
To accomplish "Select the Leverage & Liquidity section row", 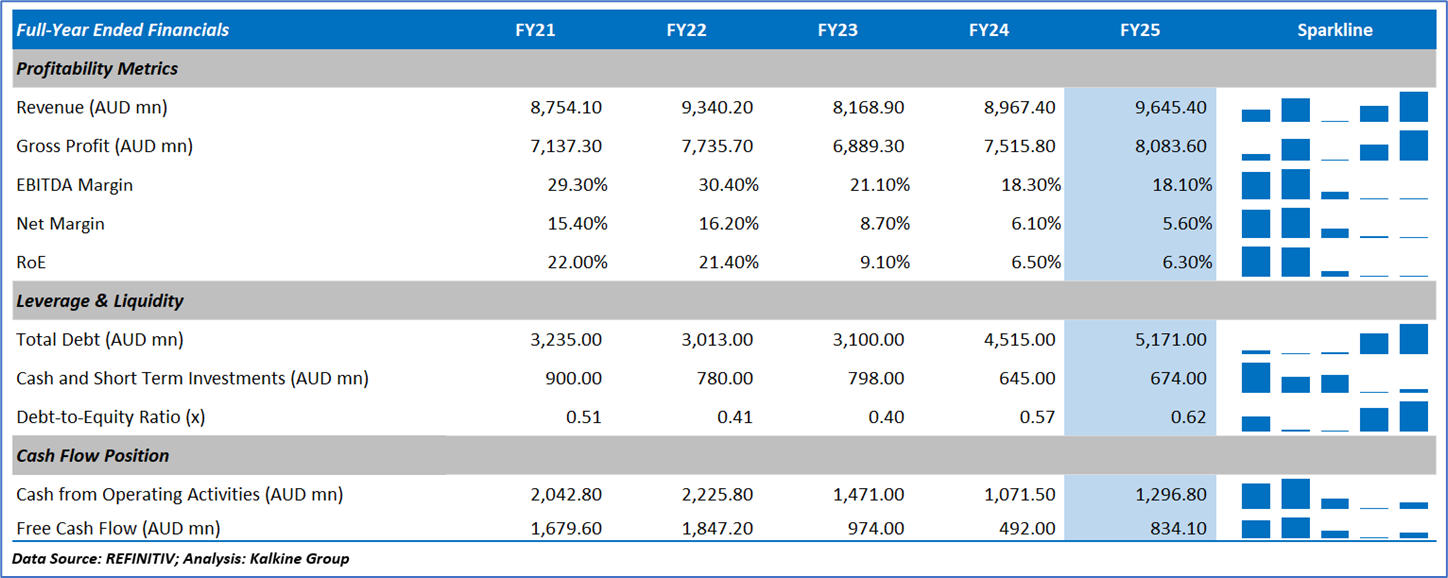I will tap(100, 301).
